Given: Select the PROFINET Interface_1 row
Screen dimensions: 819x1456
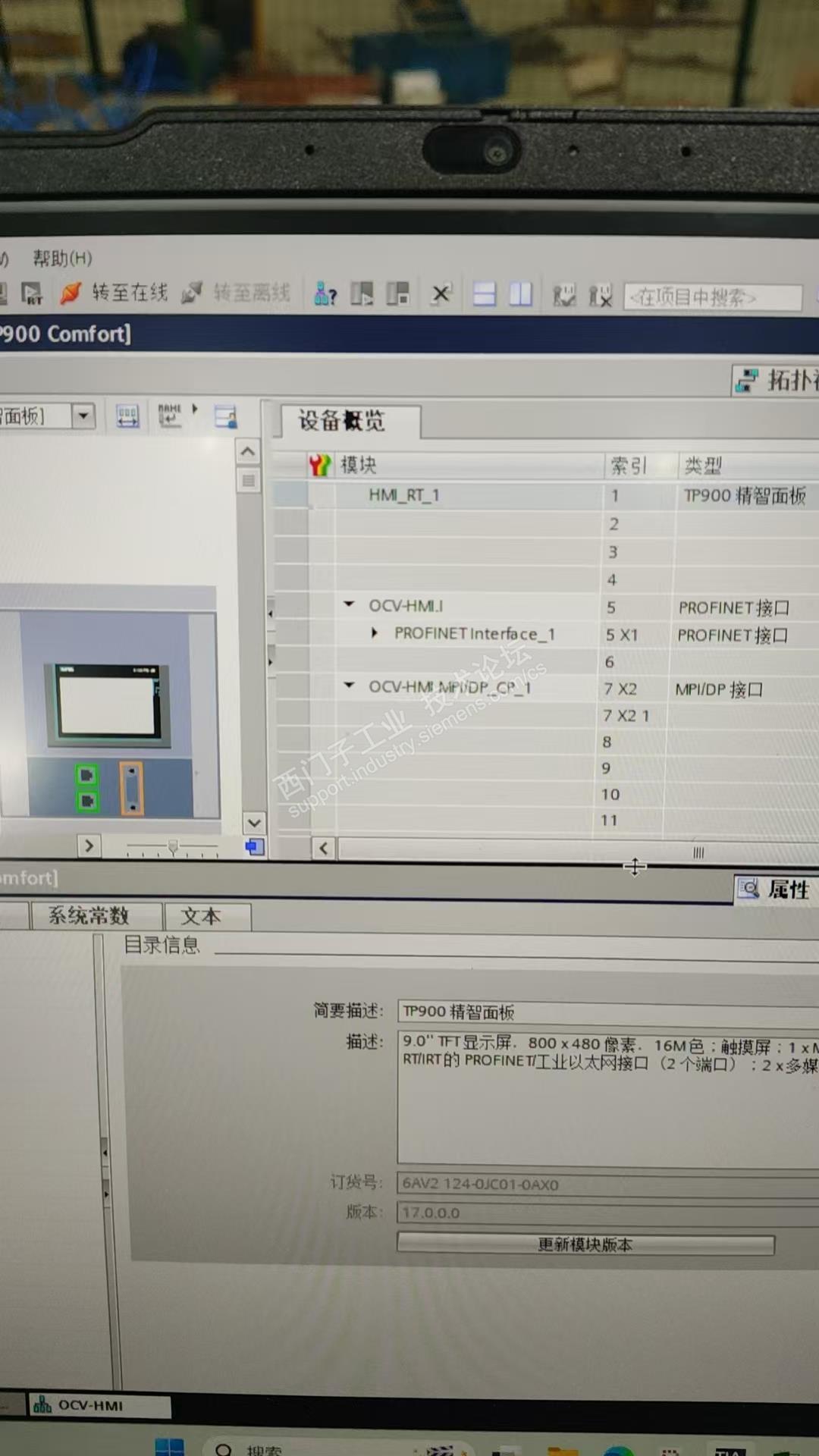Looking at the screenshot, I should (546, 634).
